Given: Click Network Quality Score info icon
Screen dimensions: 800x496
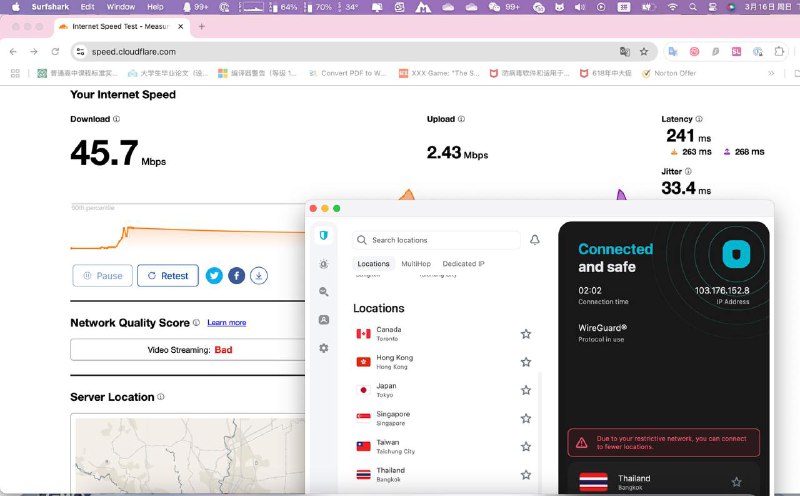Looking at the screenshot, I should point(196,323).
